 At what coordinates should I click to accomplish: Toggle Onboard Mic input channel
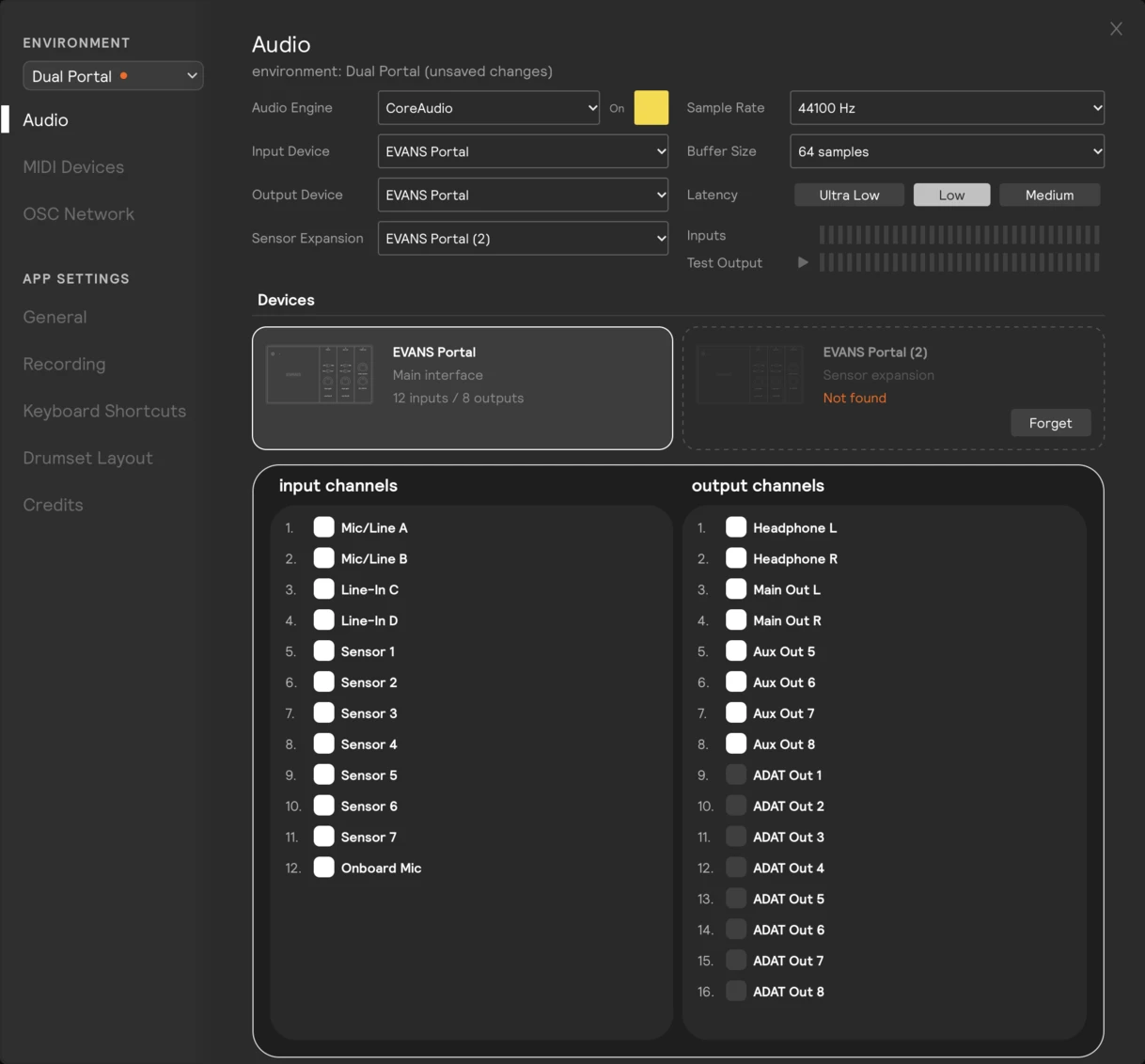point(323,868)
